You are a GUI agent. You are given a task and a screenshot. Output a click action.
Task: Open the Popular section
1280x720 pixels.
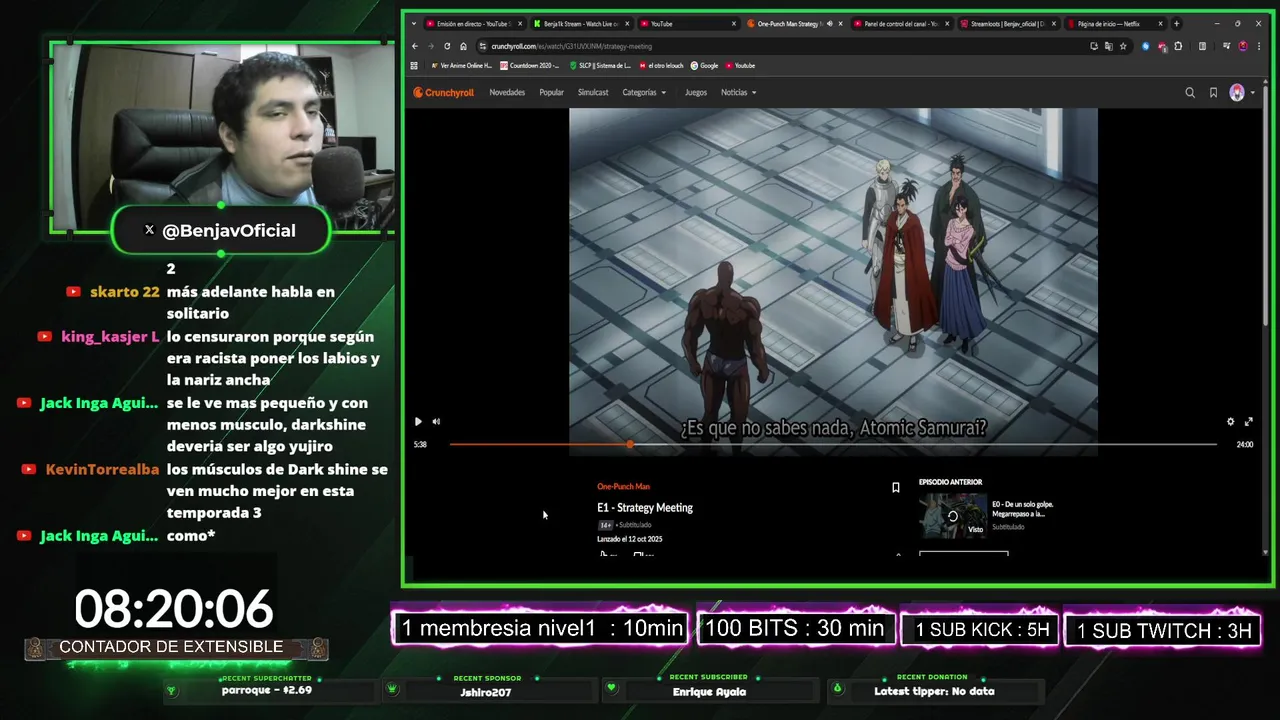click(552, 92)
